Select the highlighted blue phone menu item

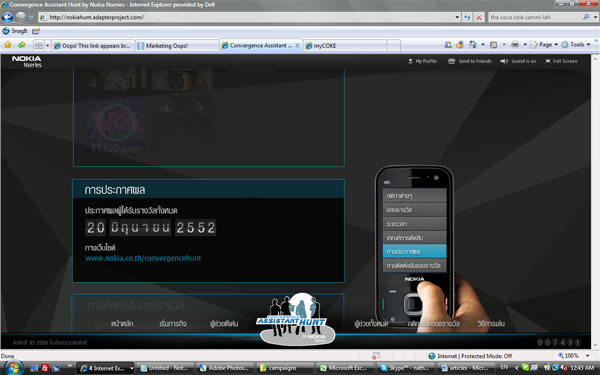coord(414,251)
